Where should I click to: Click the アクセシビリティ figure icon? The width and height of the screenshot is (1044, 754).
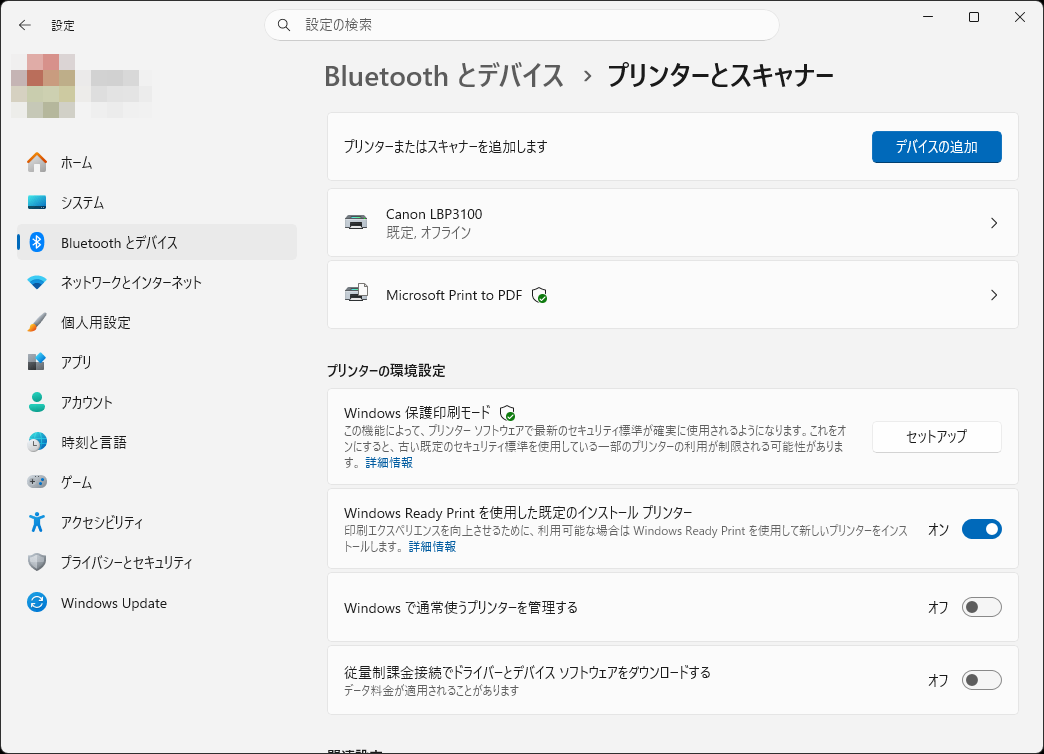[37, 522]
